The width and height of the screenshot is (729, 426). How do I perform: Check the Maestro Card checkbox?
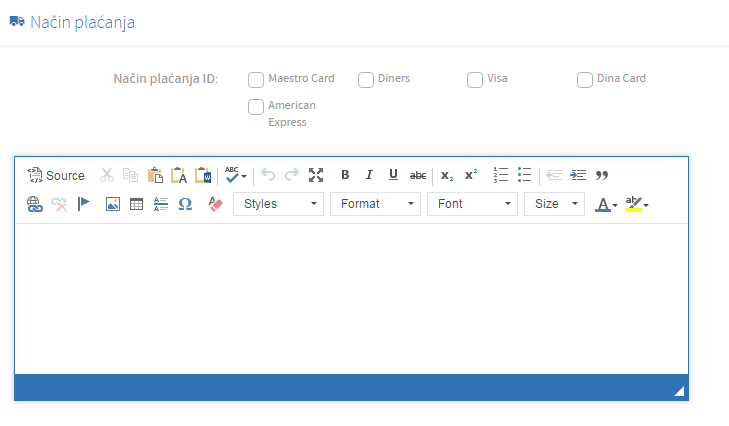[256, 80]
